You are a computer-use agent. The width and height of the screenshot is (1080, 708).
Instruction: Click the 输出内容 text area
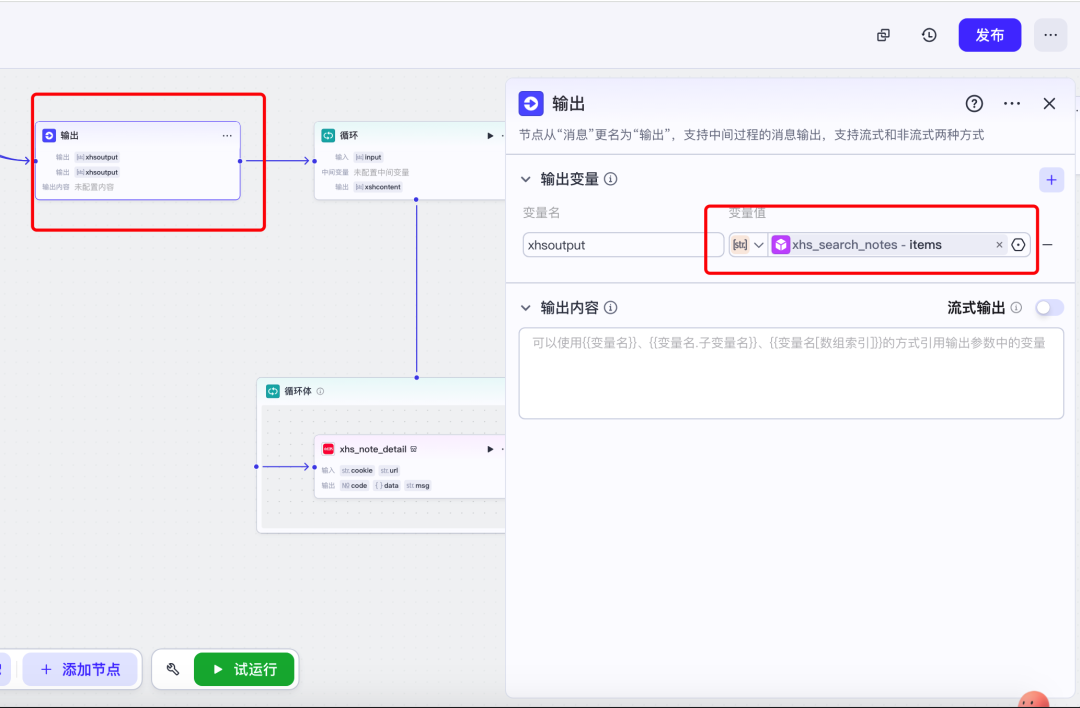pos(791,373)
